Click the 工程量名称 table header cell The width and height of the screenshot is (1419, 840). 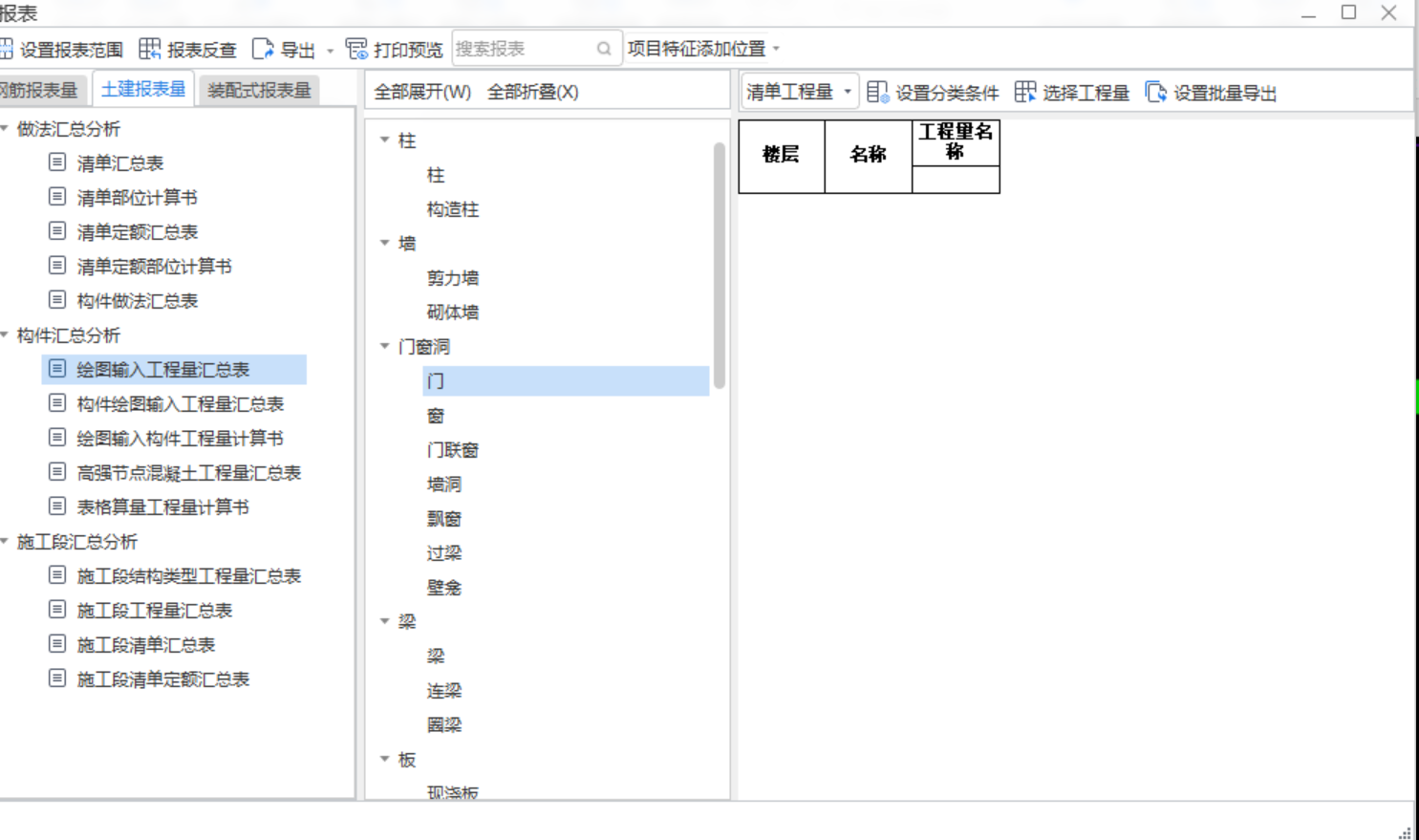956,142
